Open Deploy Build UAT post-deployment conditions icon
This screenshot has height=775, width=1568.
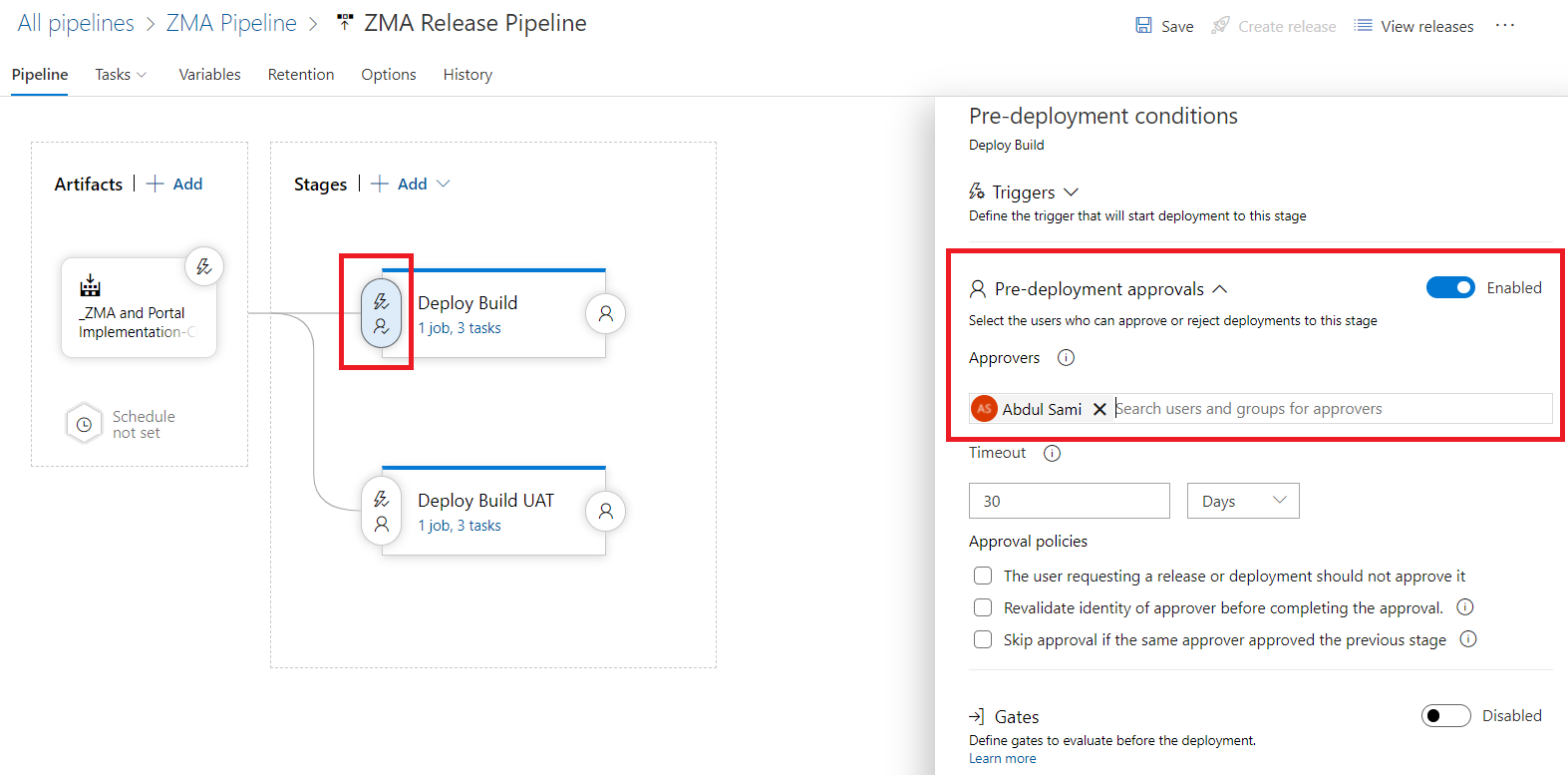pyautogui.click(x=605, y=511)
